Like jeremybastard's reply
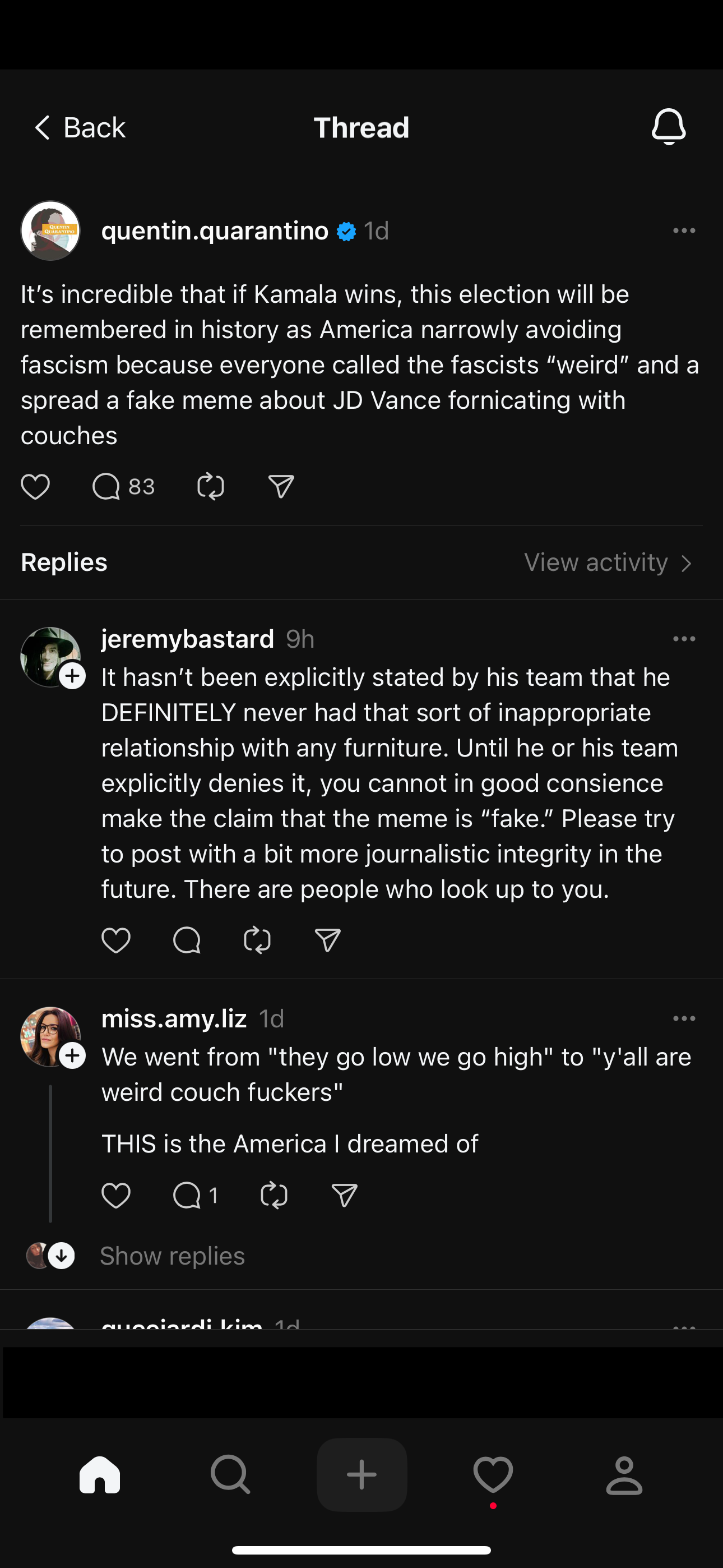The width and height of the screenshot is (723, 1568). point(115,940)
